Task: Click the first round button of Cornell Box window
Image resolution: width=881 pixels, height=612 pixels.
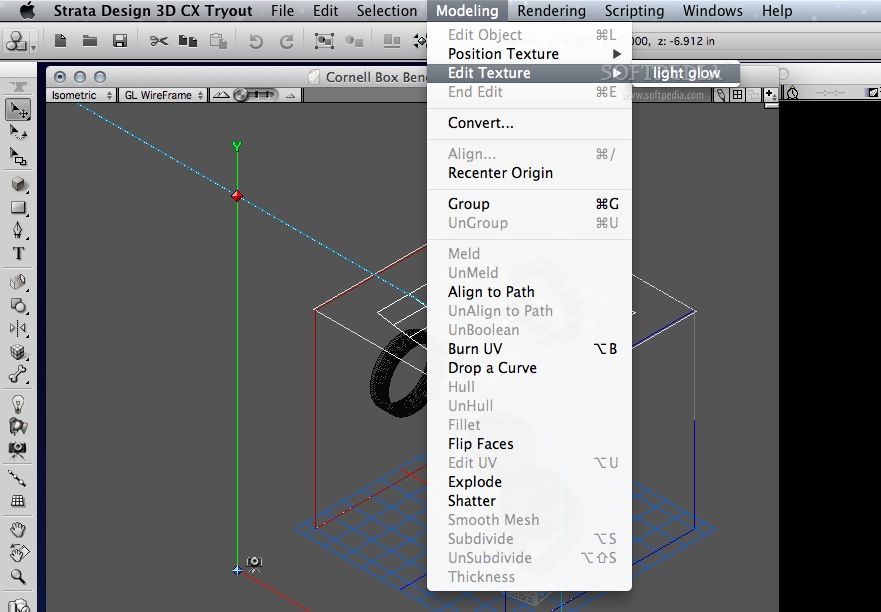Action: point(60,77)
